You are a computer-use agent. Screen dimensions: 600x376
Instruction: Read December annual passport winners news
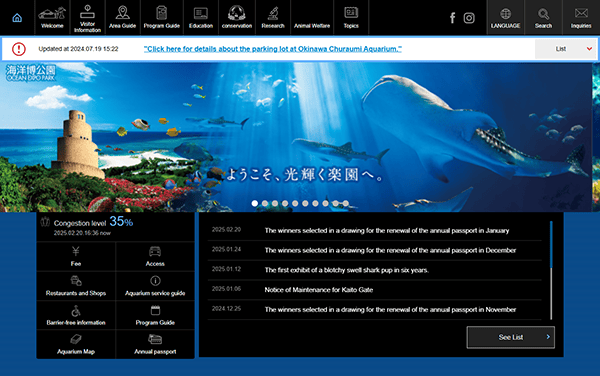coord(390,250)
